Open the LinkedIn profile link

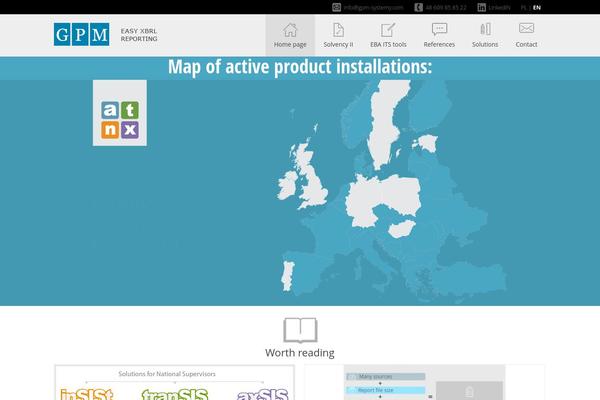click(498, 7)
